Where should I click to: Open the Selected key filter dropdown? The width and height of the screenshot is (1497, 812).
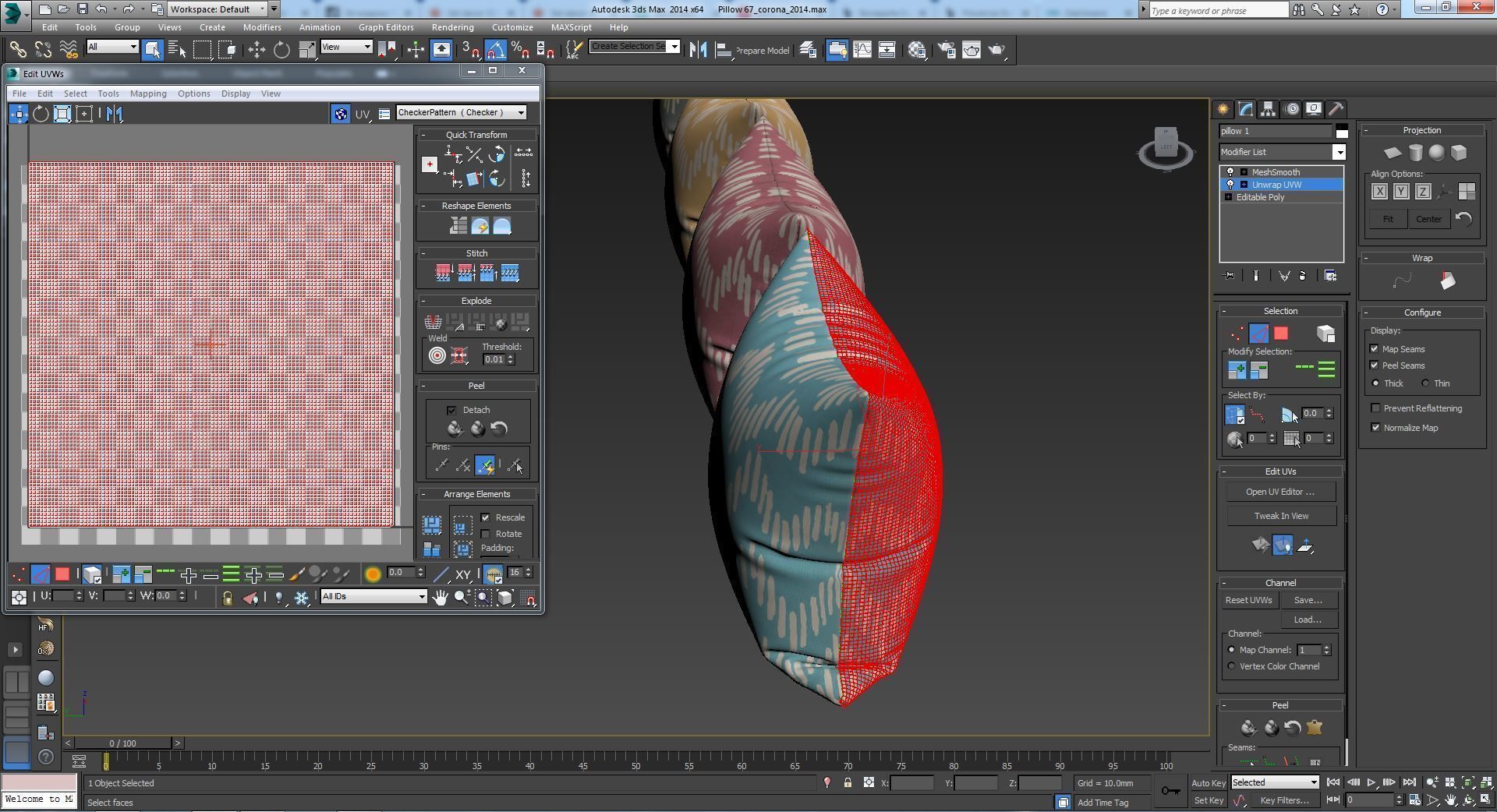1275,782
